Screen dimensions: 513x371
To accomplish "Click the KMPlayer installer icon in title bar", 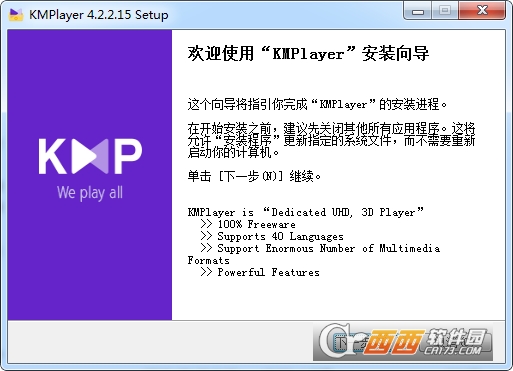I will pyautogui.click(x=15, y=15).
